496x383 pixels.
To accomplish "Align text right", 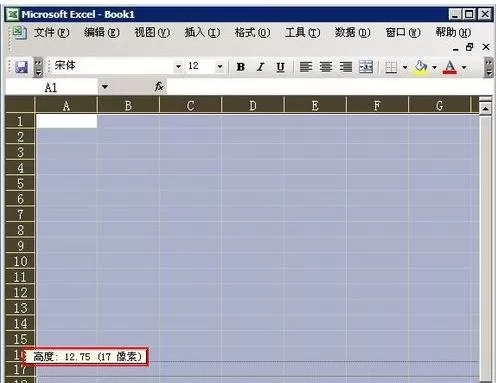I will (x=346, y=67).
